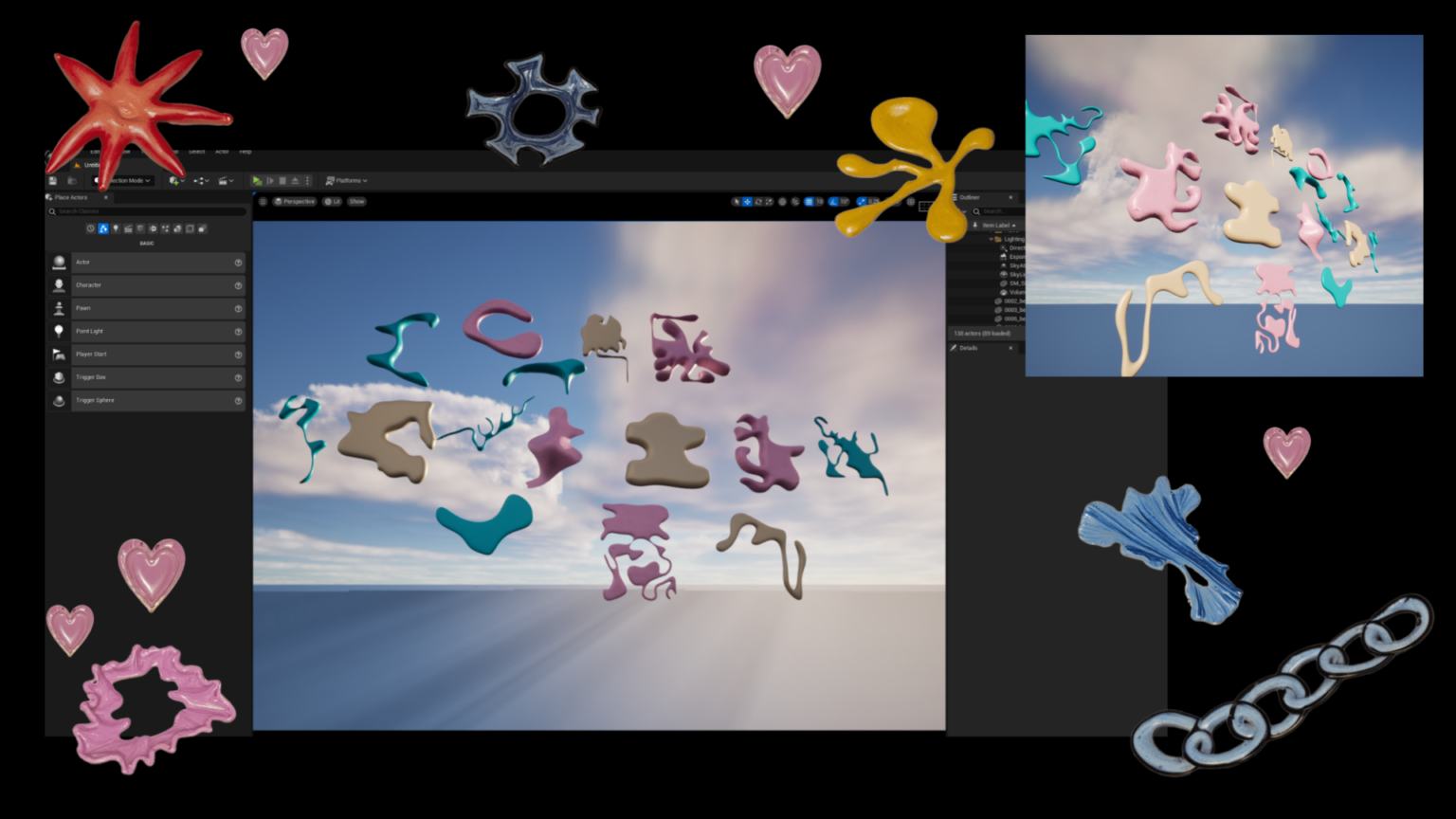1456x819 pixels.
Task: Toggle scale snapping in viewport
Action: 862,202
